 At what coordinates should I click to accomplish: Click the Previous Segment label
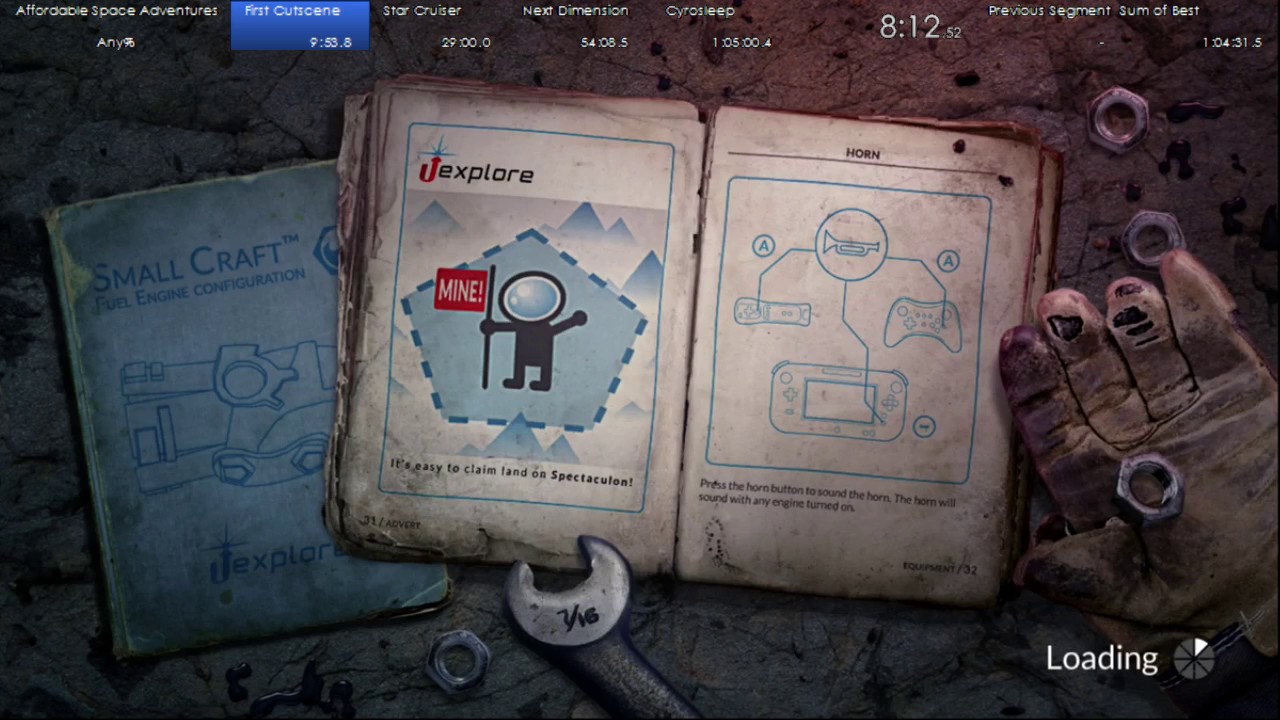pos(1049,11)
